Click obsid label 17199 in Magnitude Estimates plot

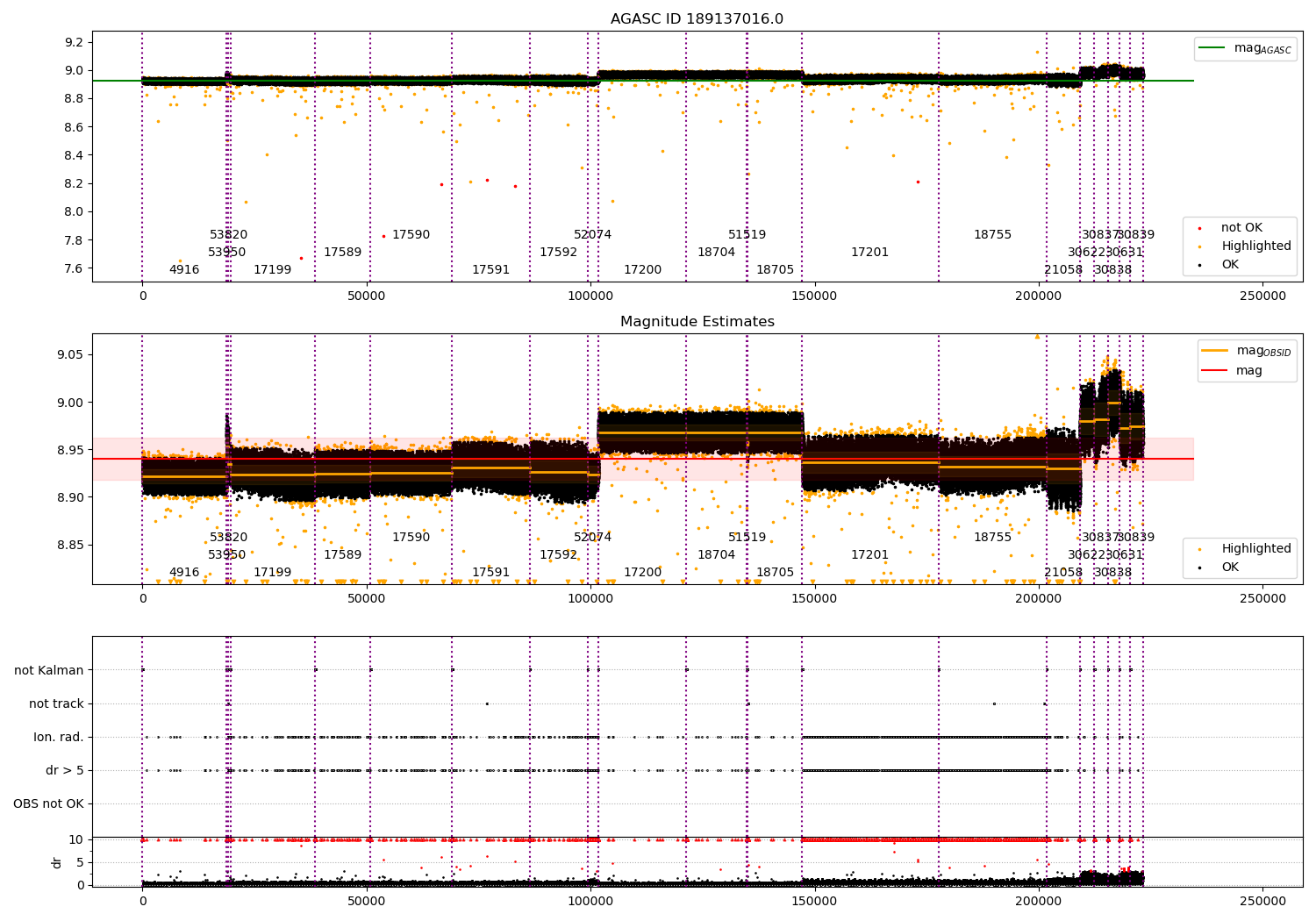tap(273, 573)
